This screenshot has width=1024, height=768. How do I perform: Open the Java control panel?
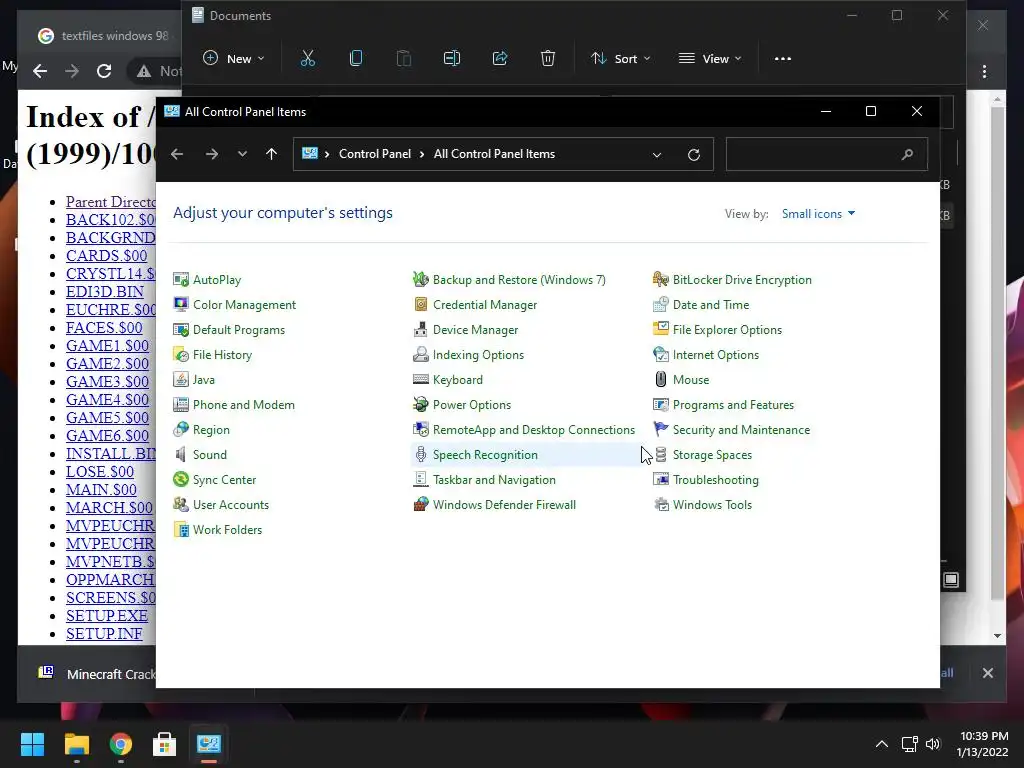click(x=194, y=380)
